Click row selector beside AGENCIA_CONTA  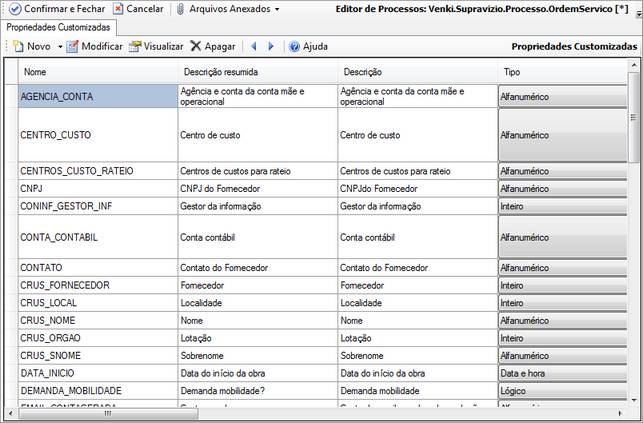tap(11, 96)
